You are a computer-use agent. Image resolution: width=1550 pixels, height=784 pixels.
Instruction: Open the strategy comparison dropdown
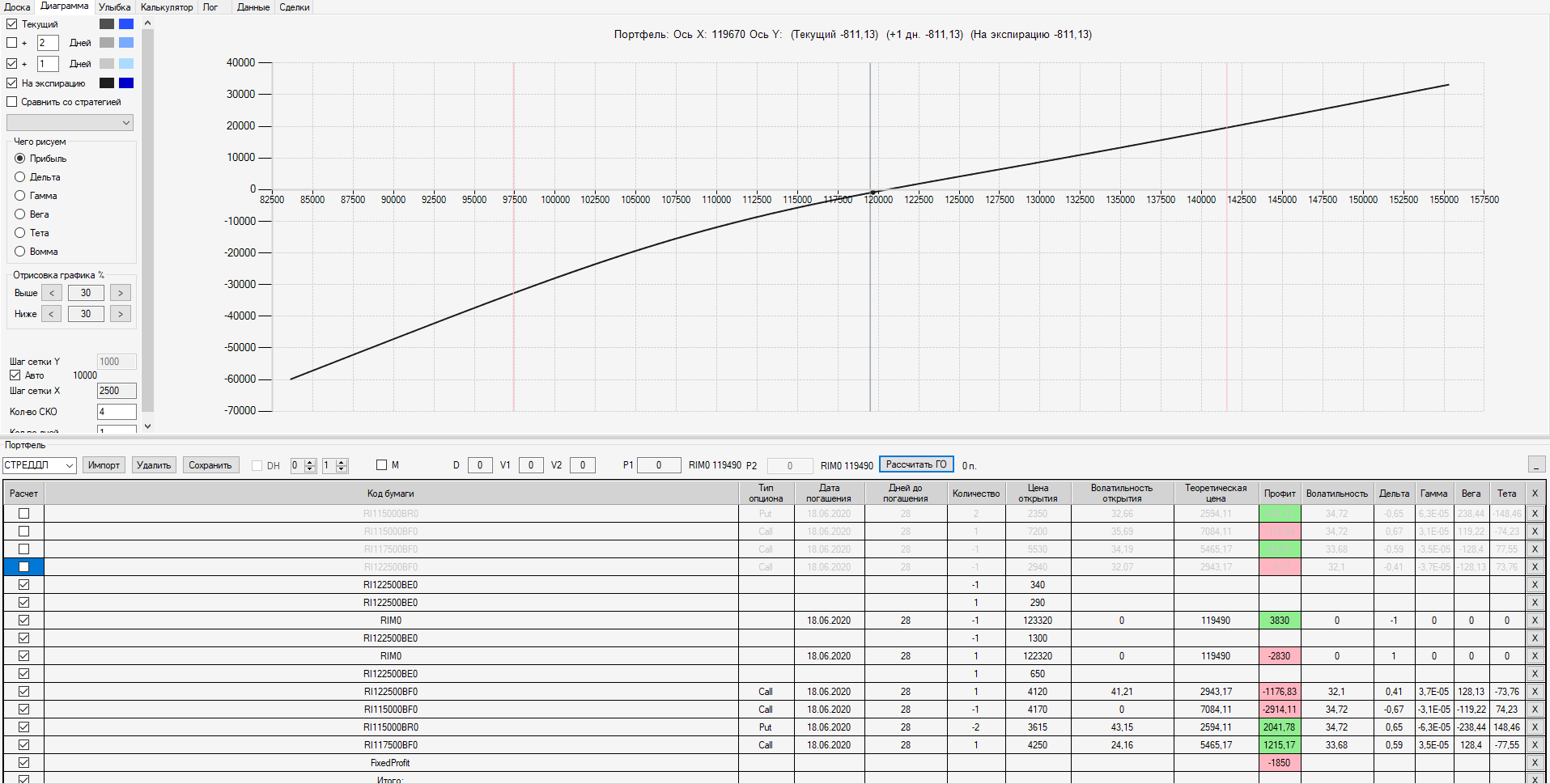pyautogui.click(x=70, y=123)
